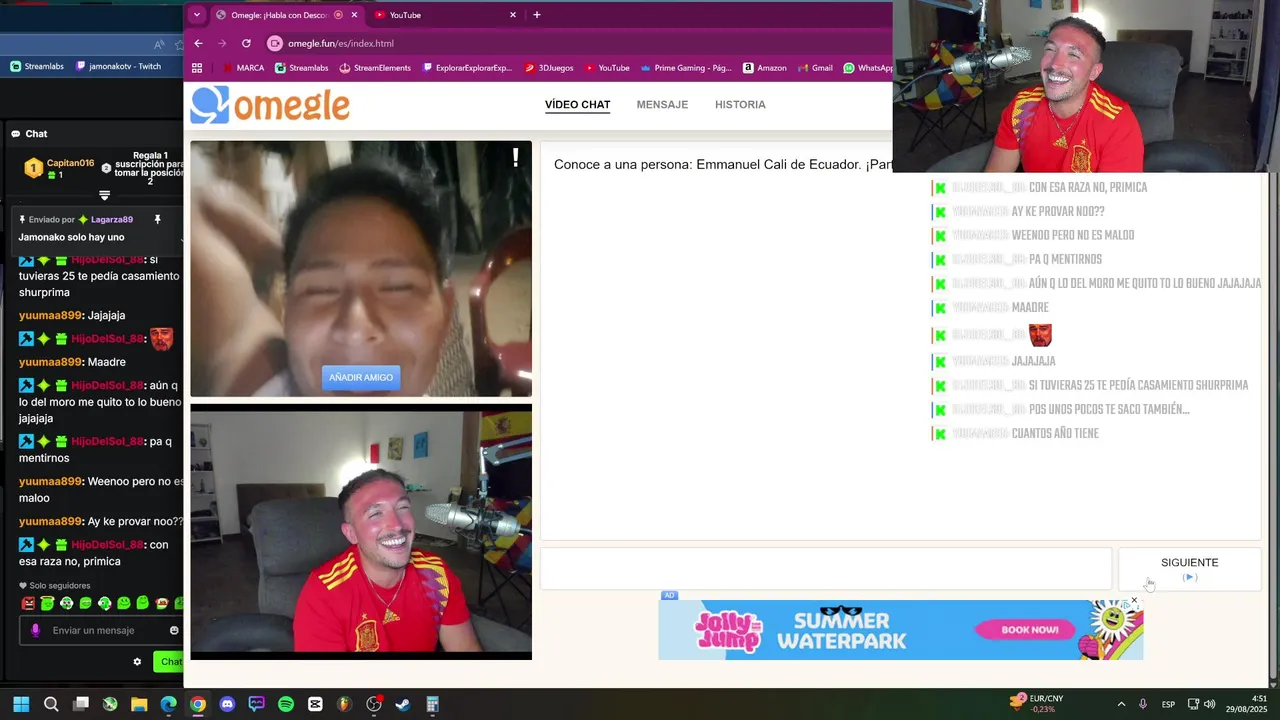The image size is (1280, 720).
Task: Close the ad banner
Action: tap(1134, 601)
